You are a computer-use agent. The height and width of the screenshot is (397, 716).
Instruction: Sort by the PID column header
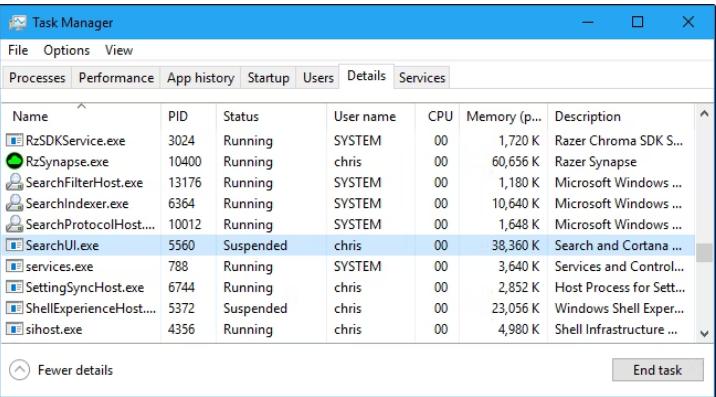click(x=188, y=116)
